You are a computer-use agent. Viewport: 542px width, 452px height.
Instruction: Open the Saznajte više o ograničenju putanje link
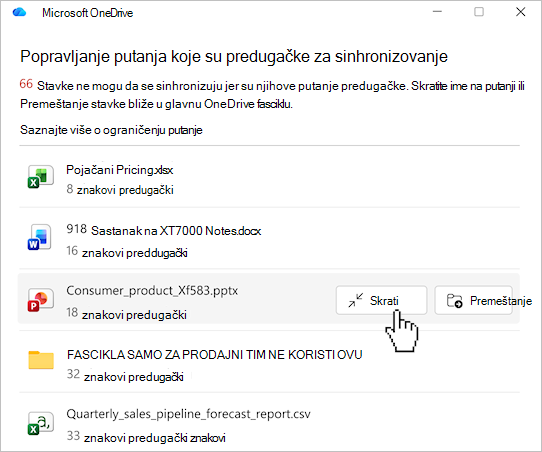tap(111, 130)
